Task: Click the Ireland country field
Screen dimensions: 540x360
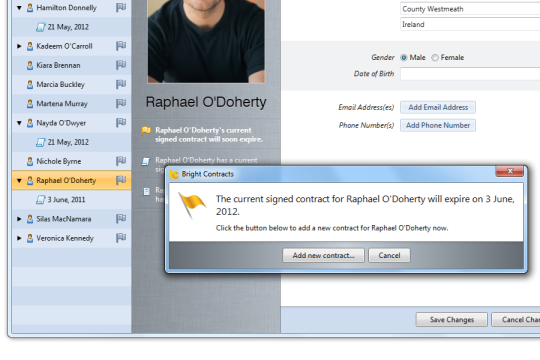Action: tap(470, 24)
